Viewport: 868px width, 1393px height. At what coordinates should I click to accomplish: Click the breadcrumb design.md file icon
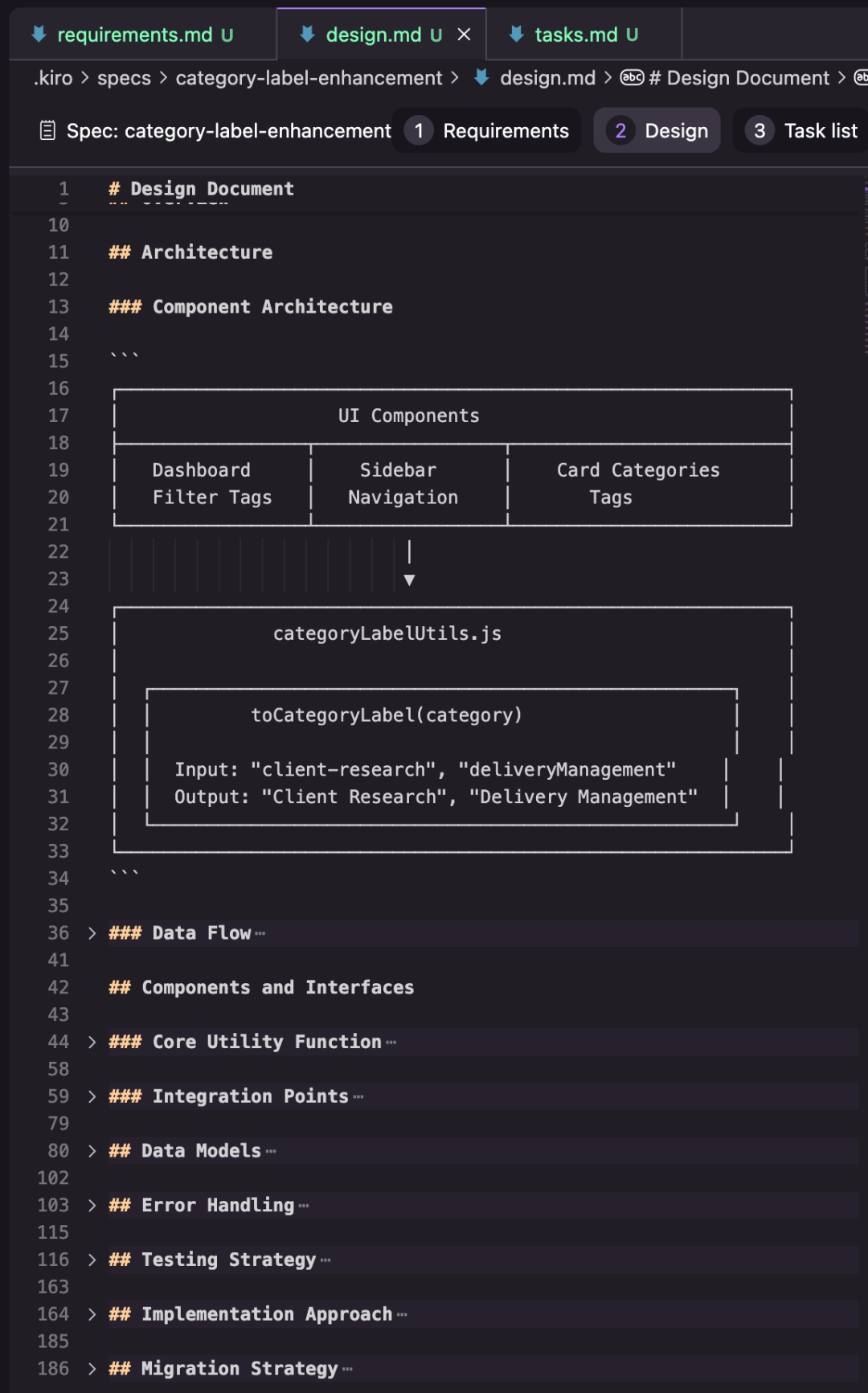click(x=481, y=77)
